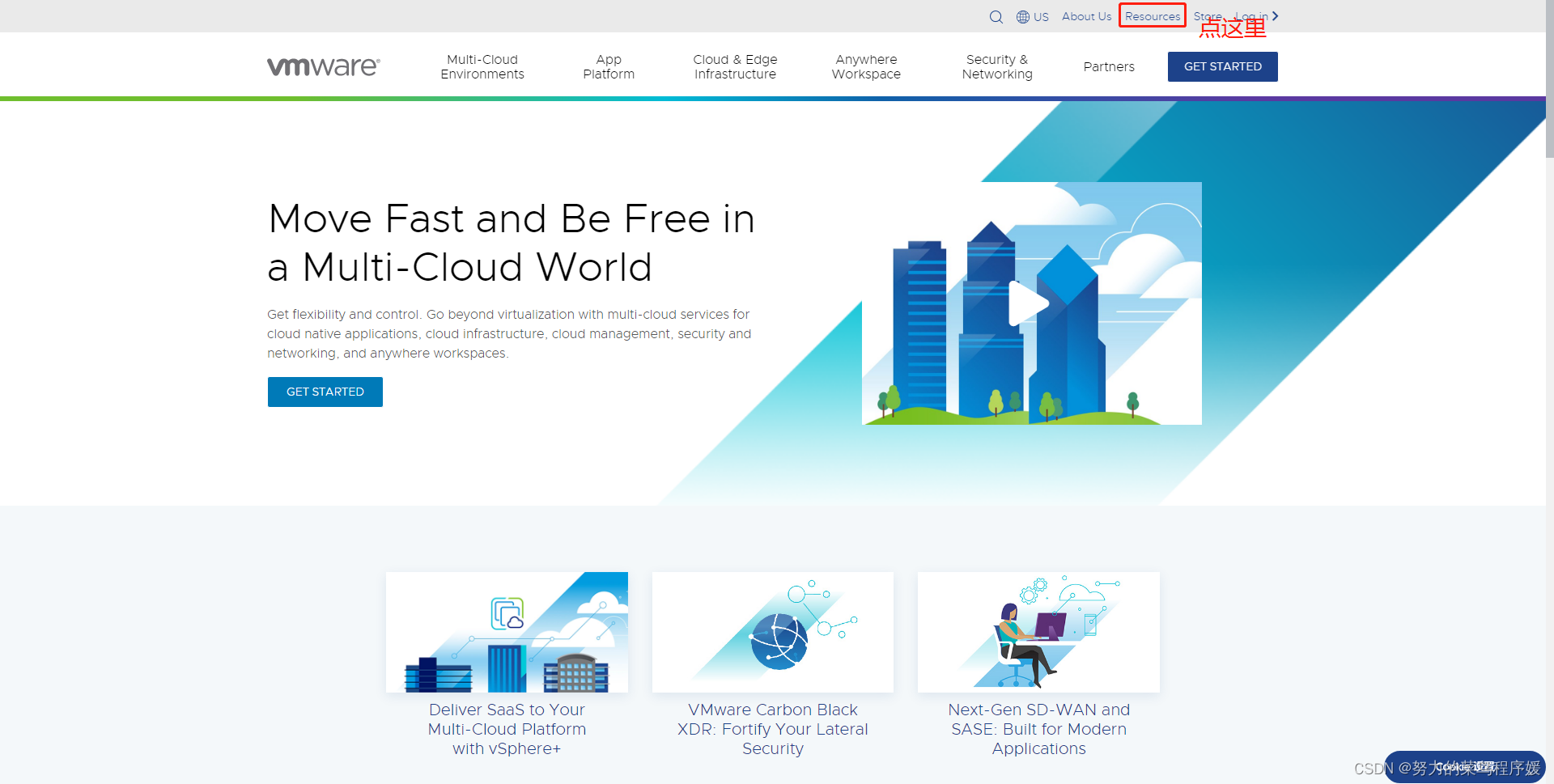Open Multi-Cloud Environments menu

tap(482, 67)
